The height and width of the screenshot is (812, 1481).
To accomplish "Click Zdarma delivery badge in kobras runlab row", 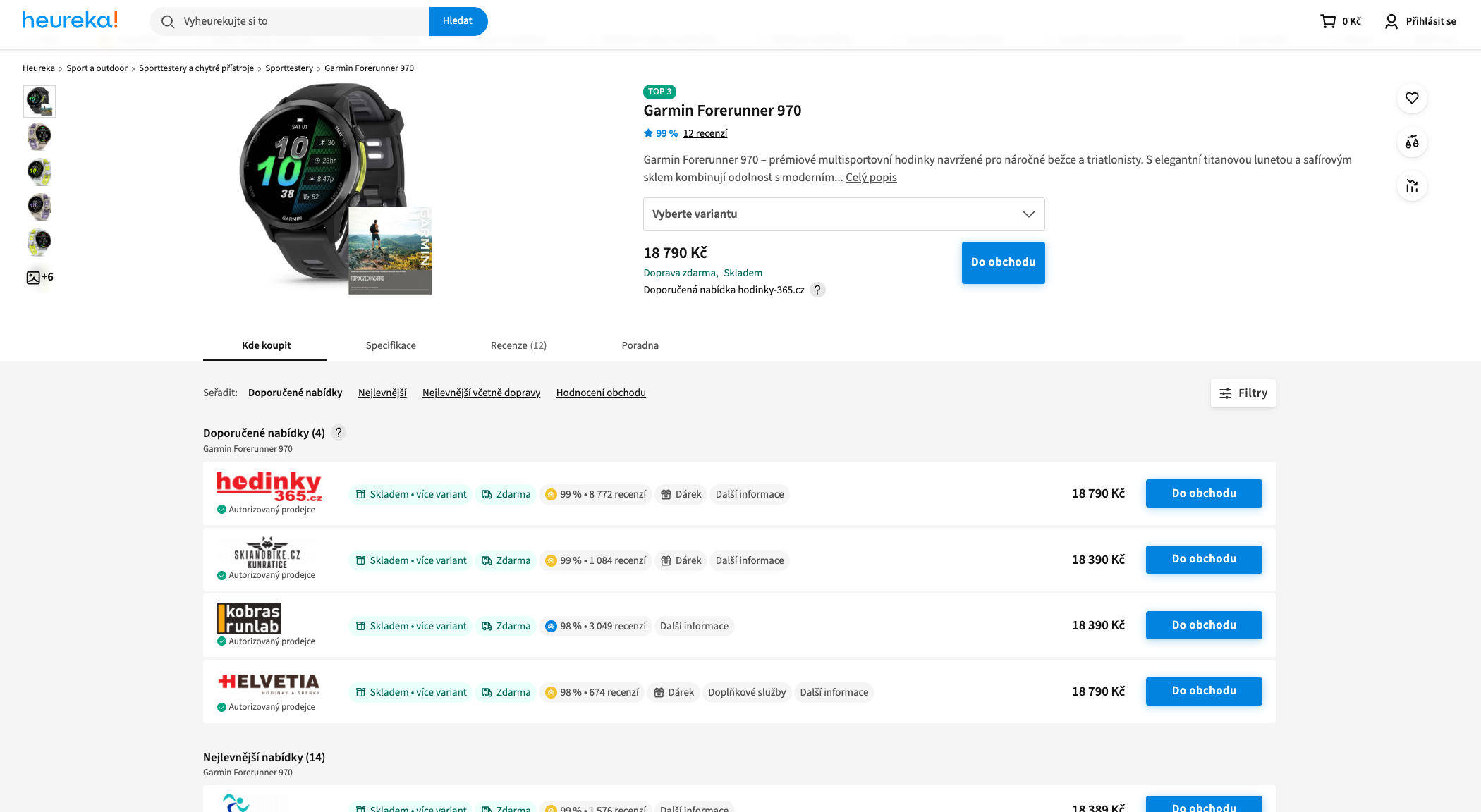I will coord(506,626).
